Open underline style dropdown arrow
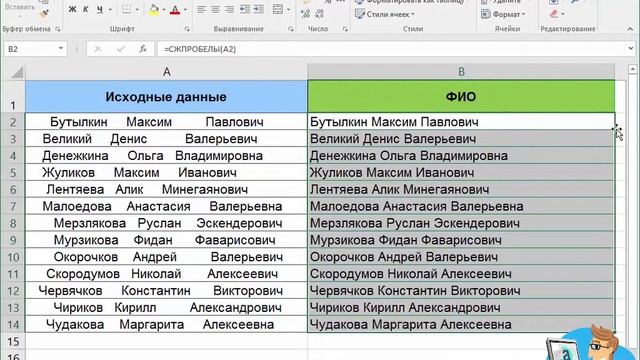Screen dimensions: 640x360 pos(110,9)
